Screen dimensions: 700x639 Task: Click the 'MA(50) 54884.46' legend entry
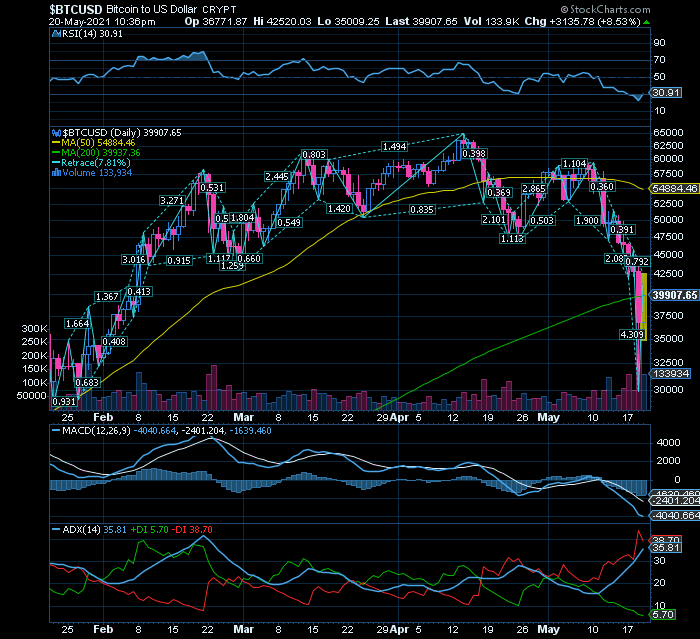click(98, 143)
